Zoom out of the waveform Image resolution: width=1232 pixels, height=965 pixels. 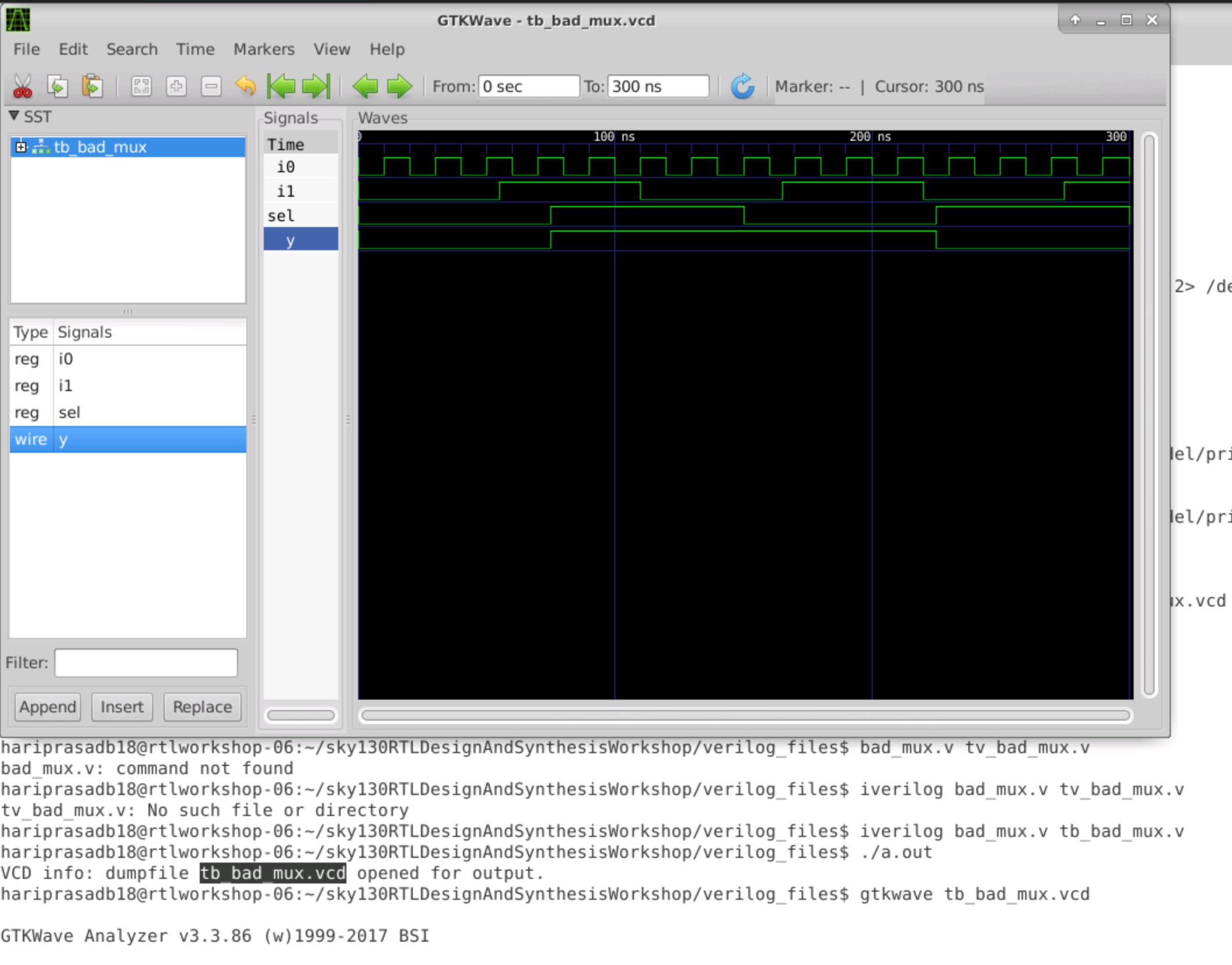211,86
